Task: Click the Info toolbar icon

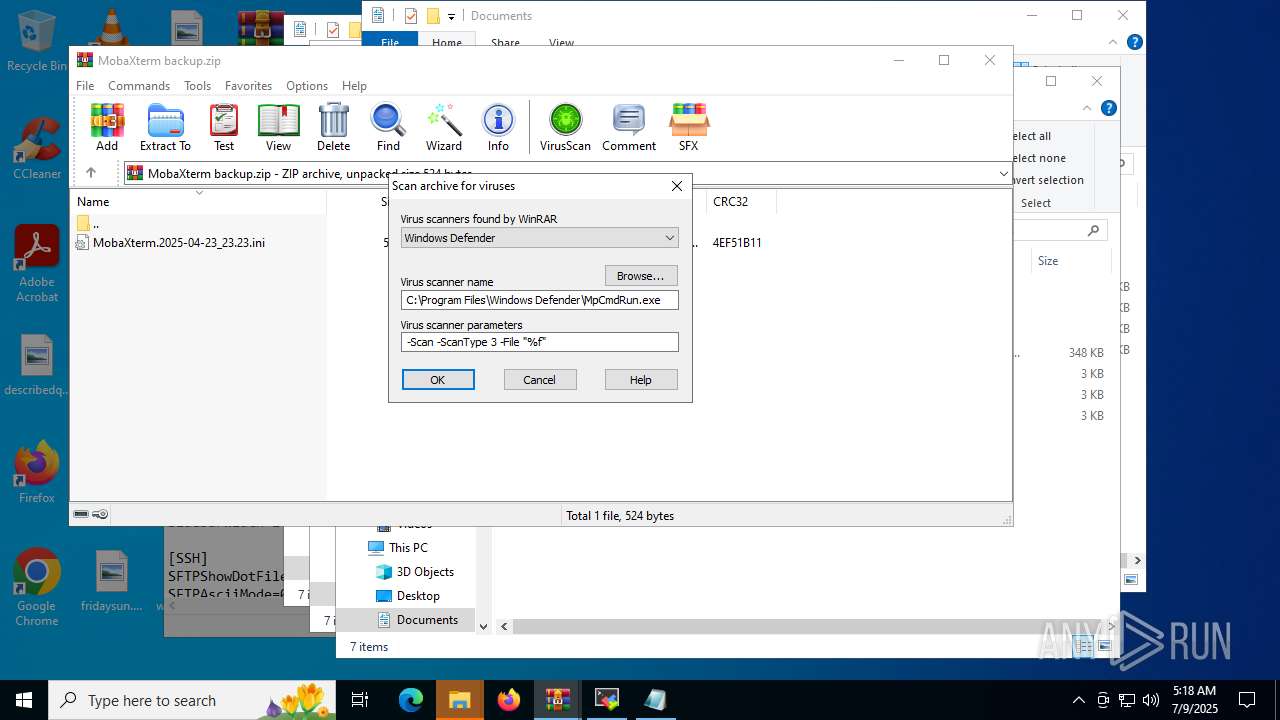Action: 498,127
